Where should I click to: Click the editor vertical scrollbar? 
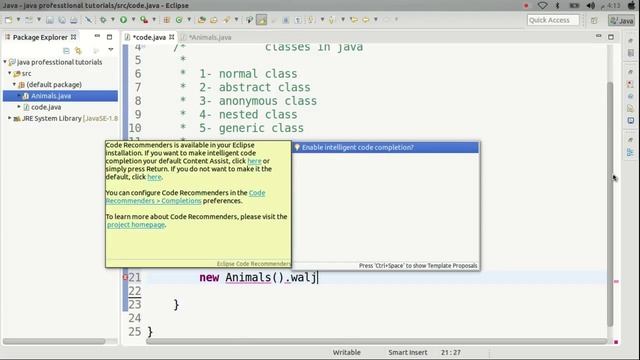click(x=610, y=203)
